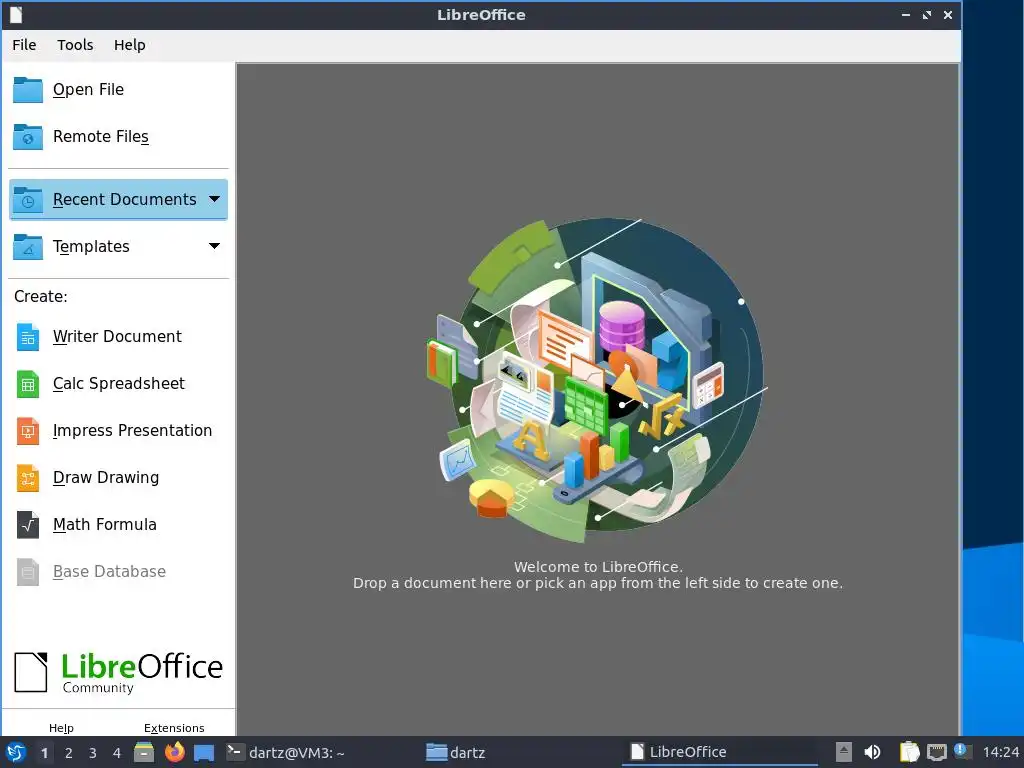Click the LibreOffice Community logo

pyautogui.click(x=118, y=673)
